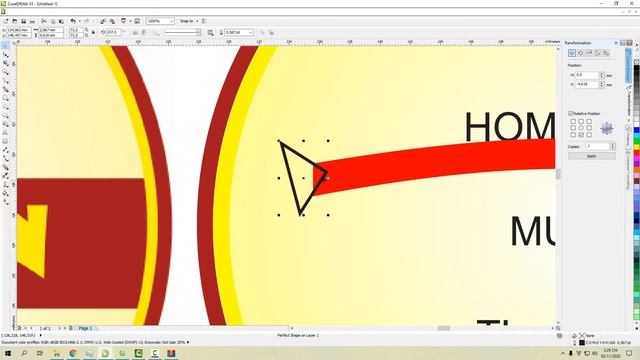Click x position stepper in docker
Image resolution: width=640 pixels, height=360 pixels.
click(602, 75)
